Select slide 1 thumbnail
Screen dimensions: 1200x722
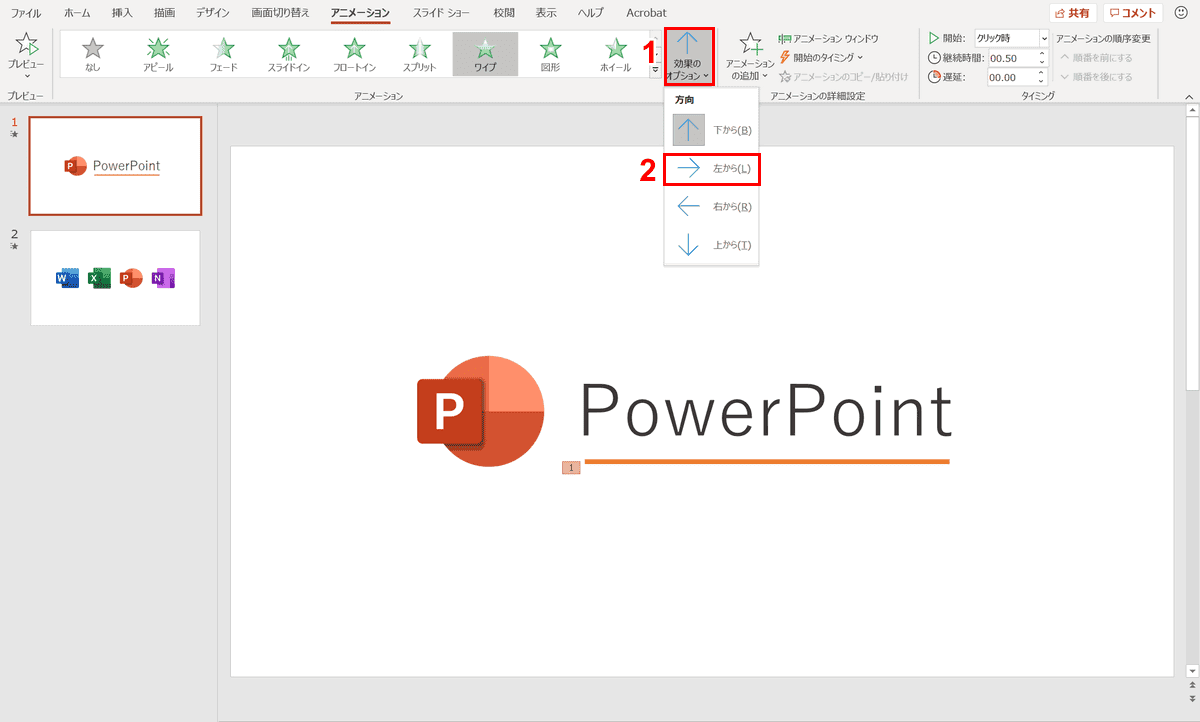click(115, 166)
